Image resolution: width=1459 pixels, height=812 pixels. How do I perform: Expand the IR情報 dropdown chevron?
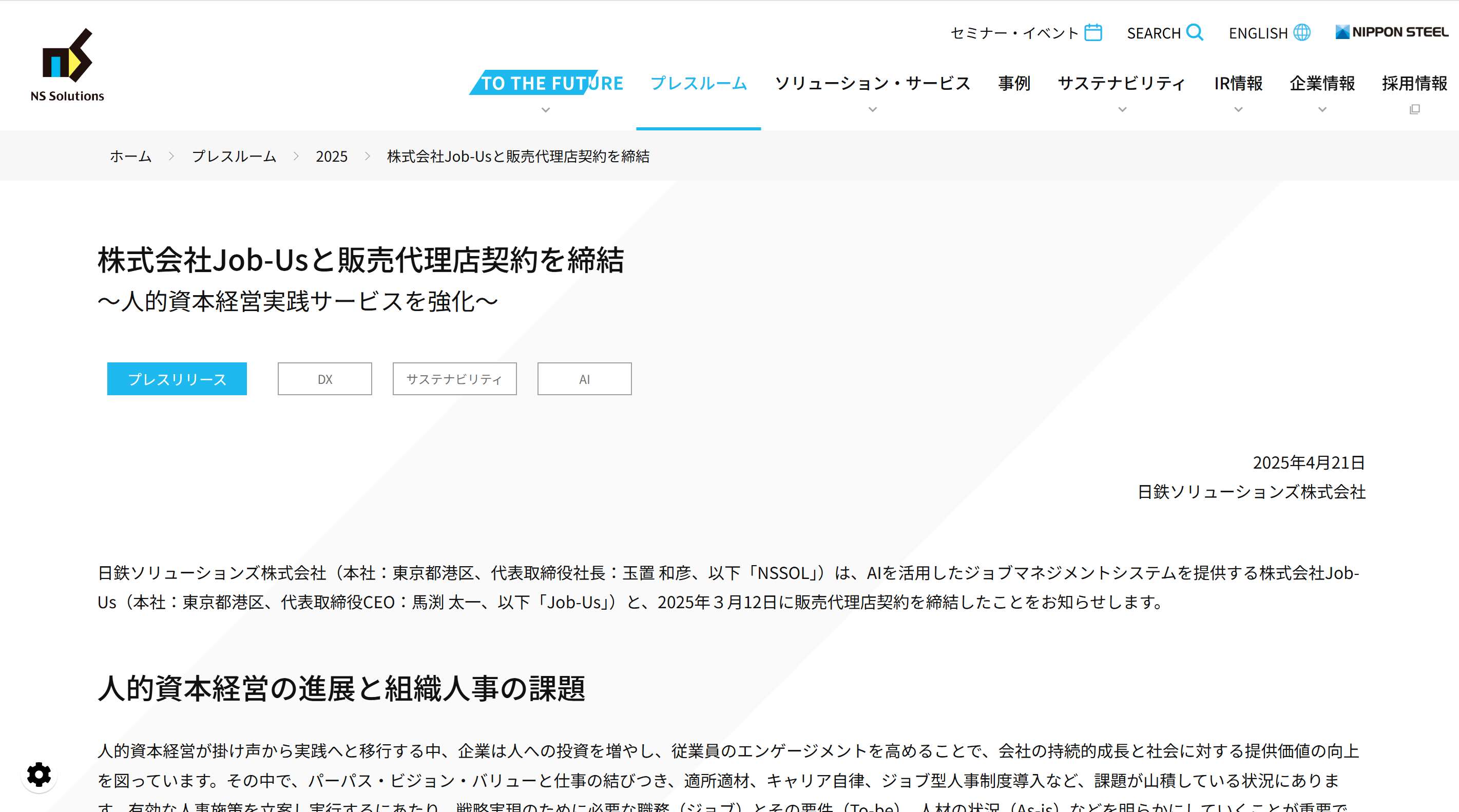coord(1238,110)
